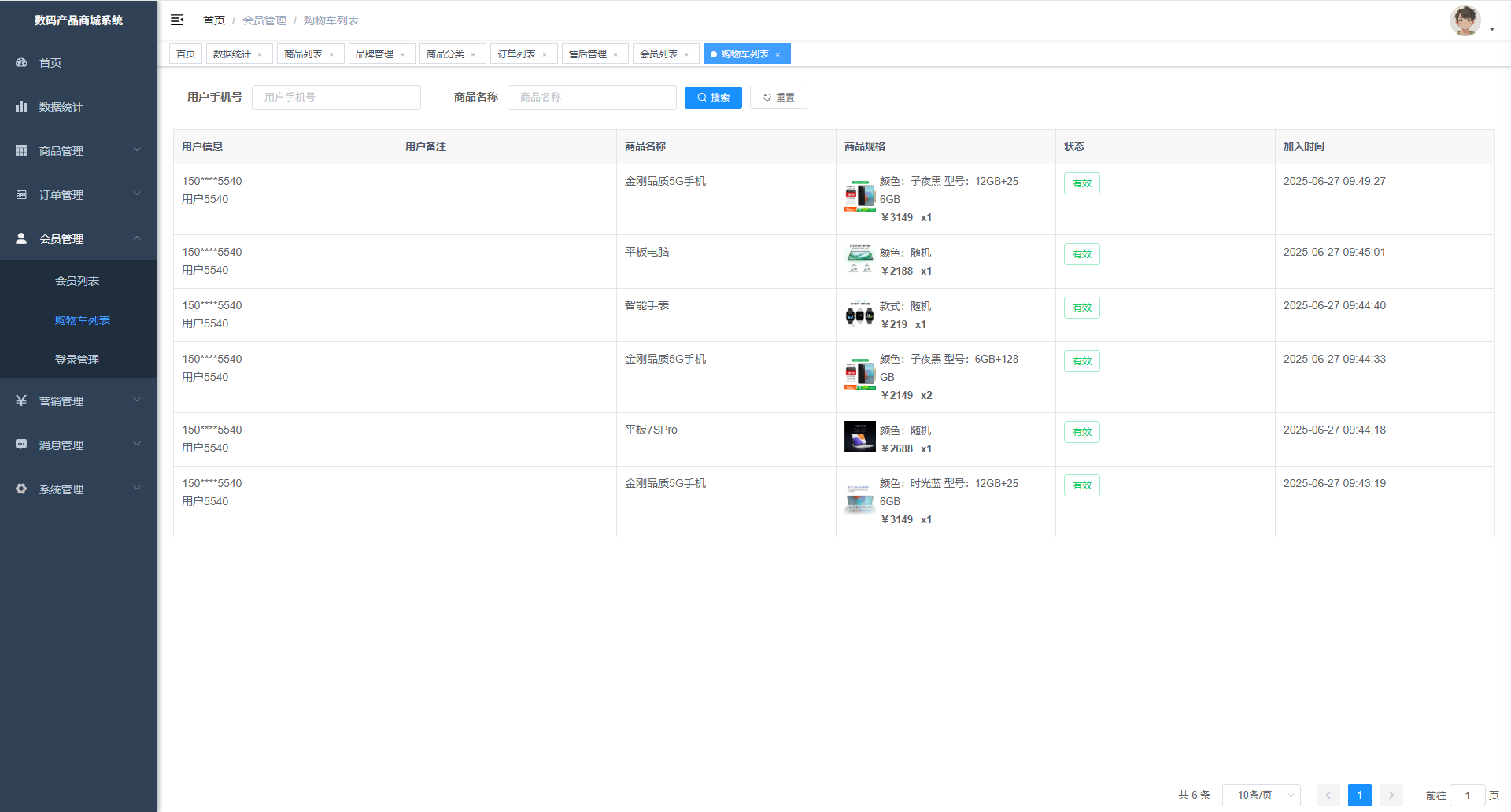Focus the 用户手机号 input field
This screenshot has height=812, width=1511.
click(336, 98)
